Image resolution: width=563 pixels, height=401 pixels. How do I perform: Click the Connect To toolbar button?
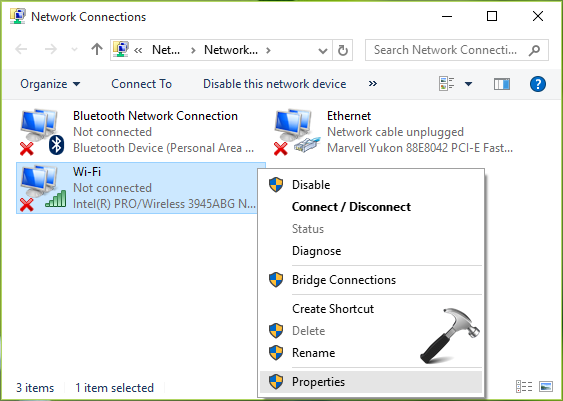coord(141,84)
